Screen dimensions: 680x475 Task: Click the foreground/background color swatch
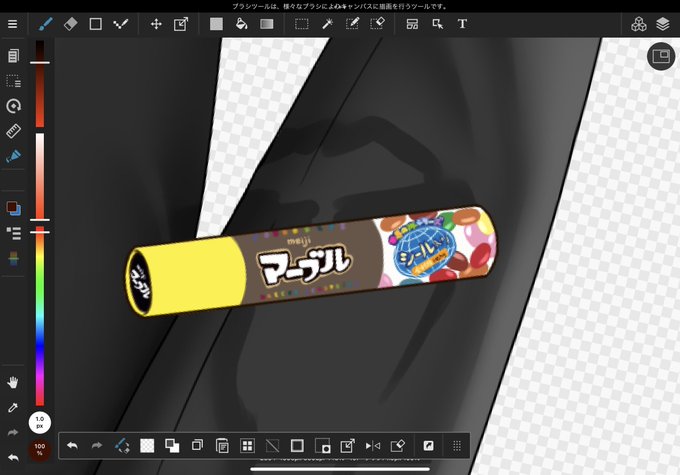click(x=13, y=208)
